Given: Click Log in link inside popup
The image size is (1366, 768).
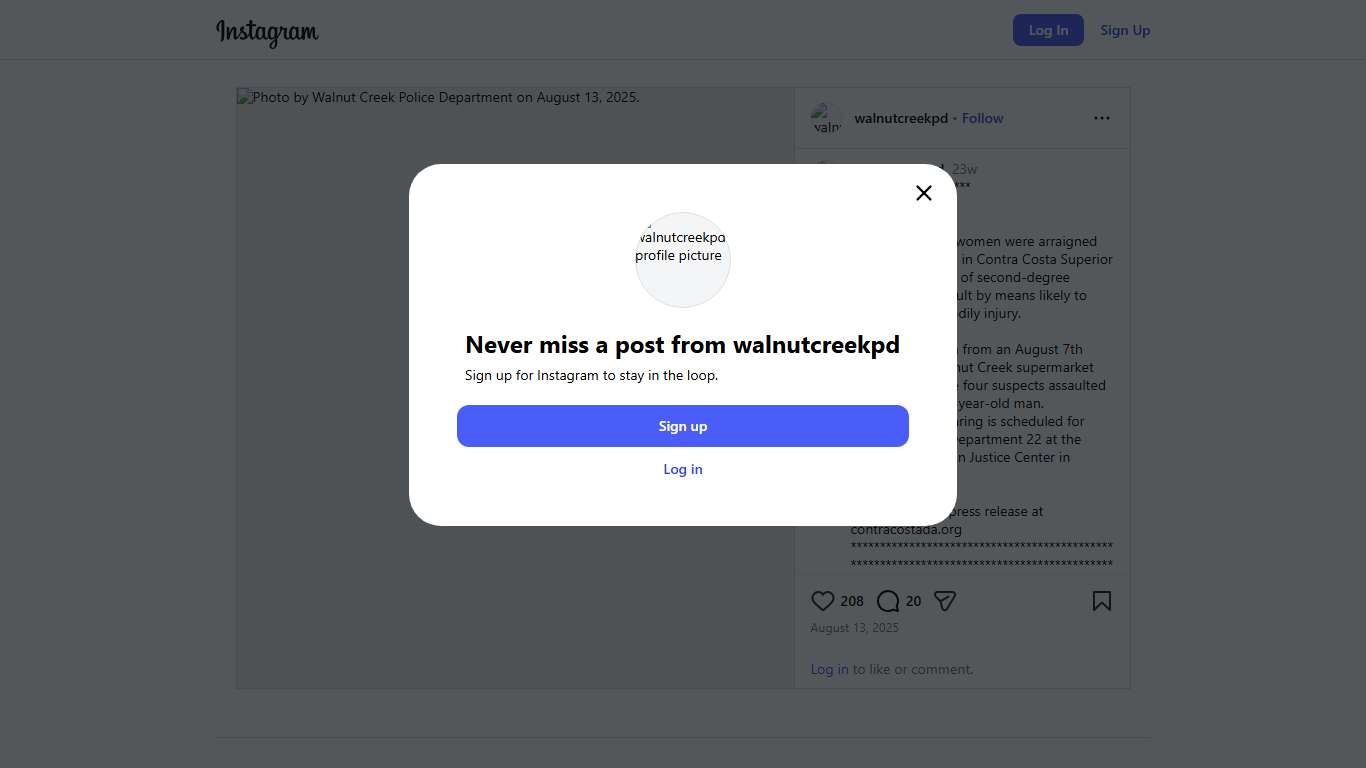Looking at the screenshot, I should (x=683, y=469).
